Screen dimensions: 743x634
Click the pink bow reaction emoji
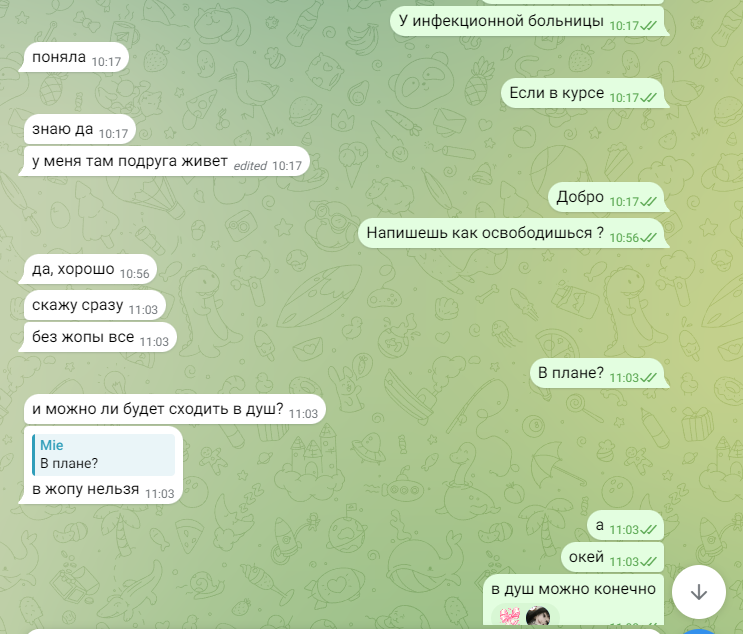510,616
